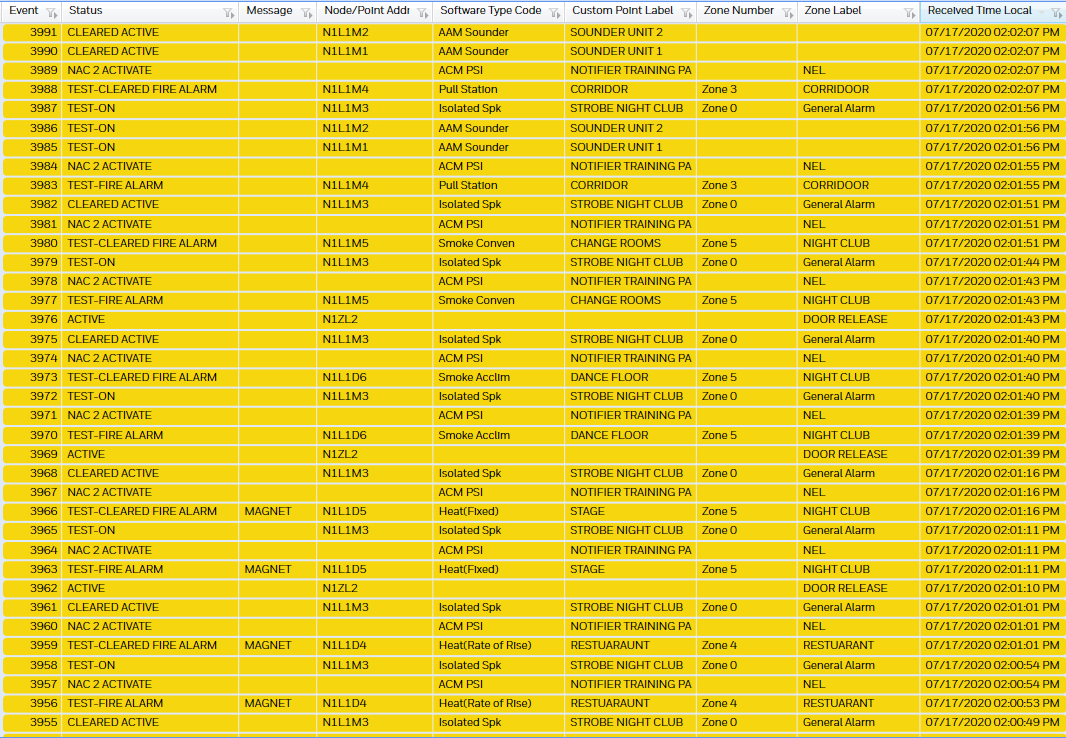1066x738 pixels.
Task: Sort by the Event column header
Action: pos(24,11)
